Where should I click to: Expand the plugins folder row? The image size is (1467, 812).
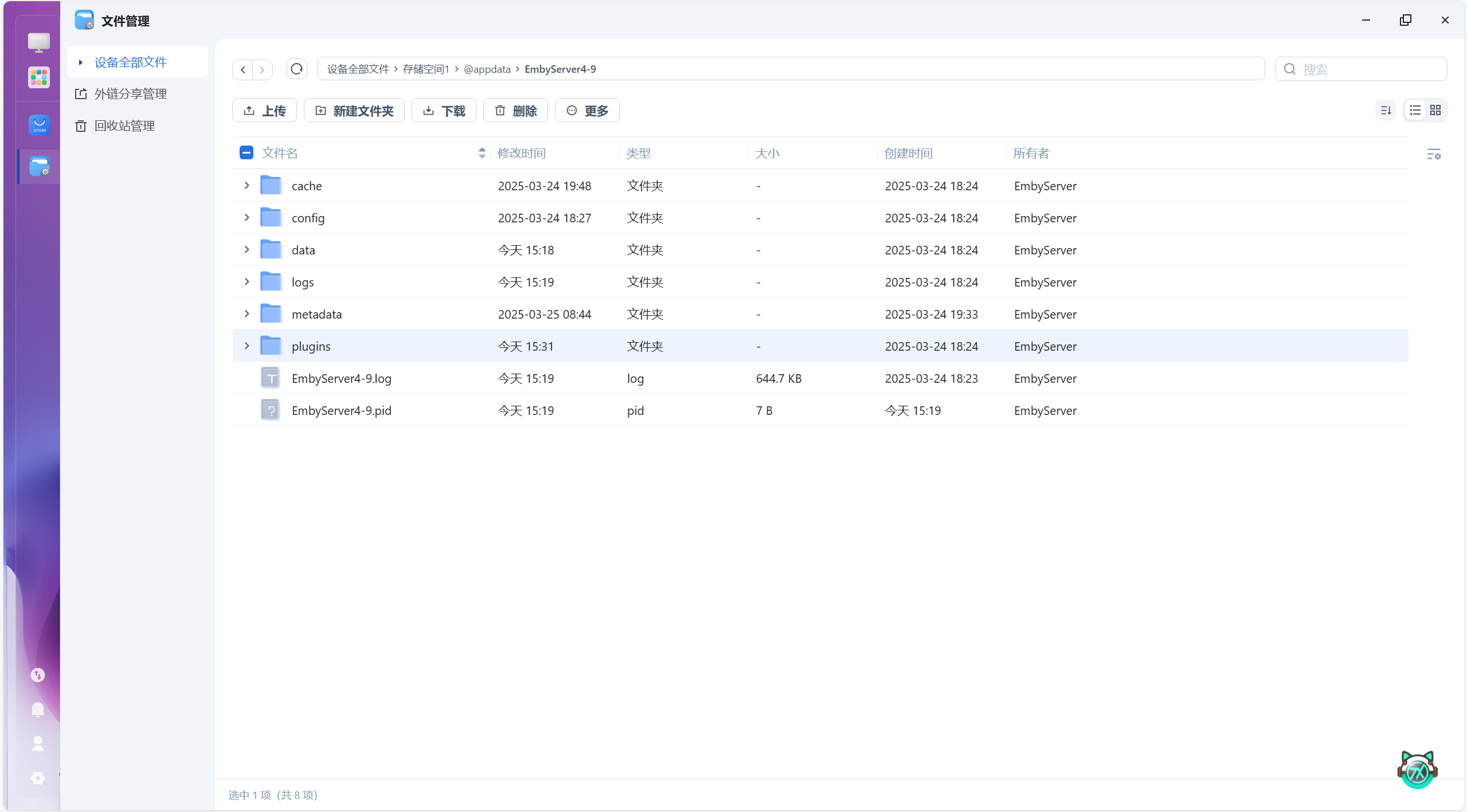(x=247, y=346)
